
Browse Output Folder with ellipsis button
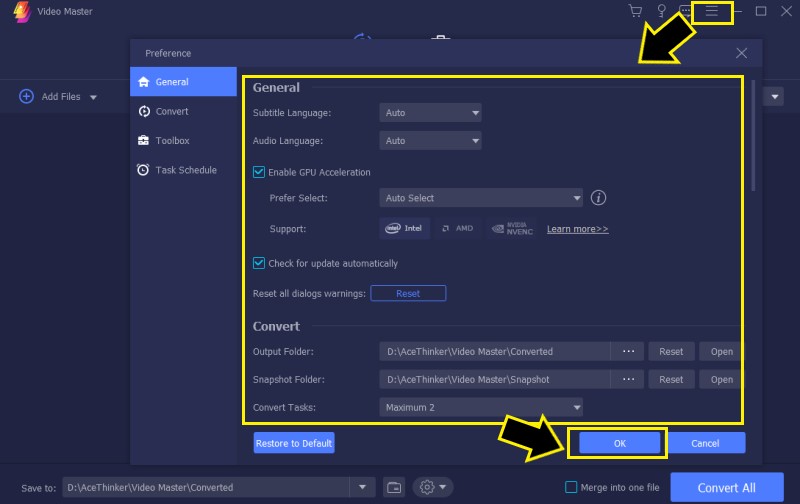coord(628,351)
